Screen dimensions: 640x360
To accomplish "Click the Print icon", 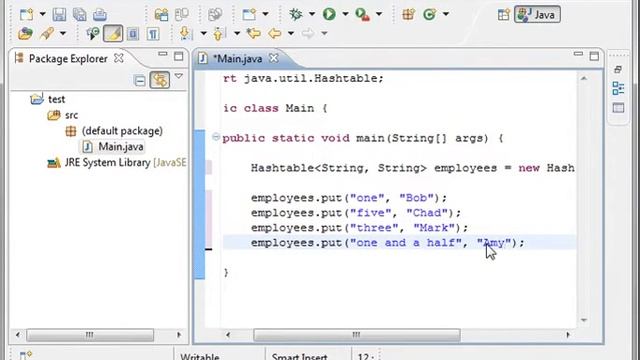I will 100,15.
